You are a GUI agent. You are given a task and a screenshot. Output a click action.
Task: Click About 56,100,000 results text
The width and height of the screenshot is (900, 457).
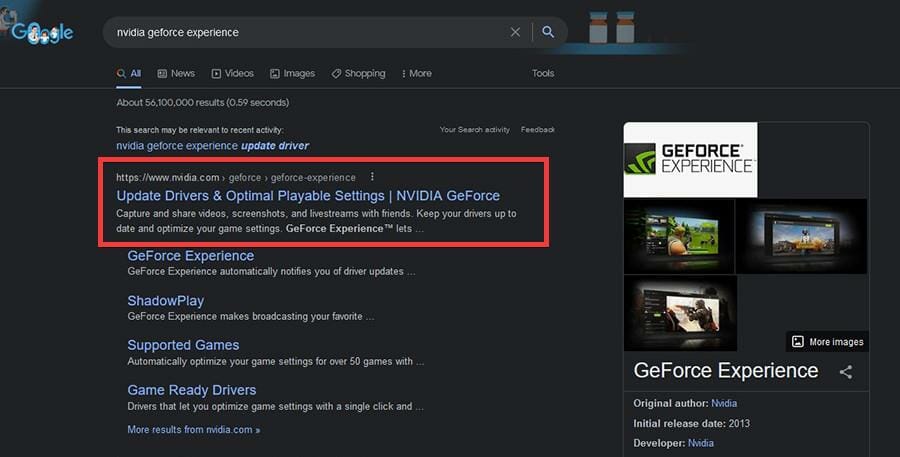(203, 103)
